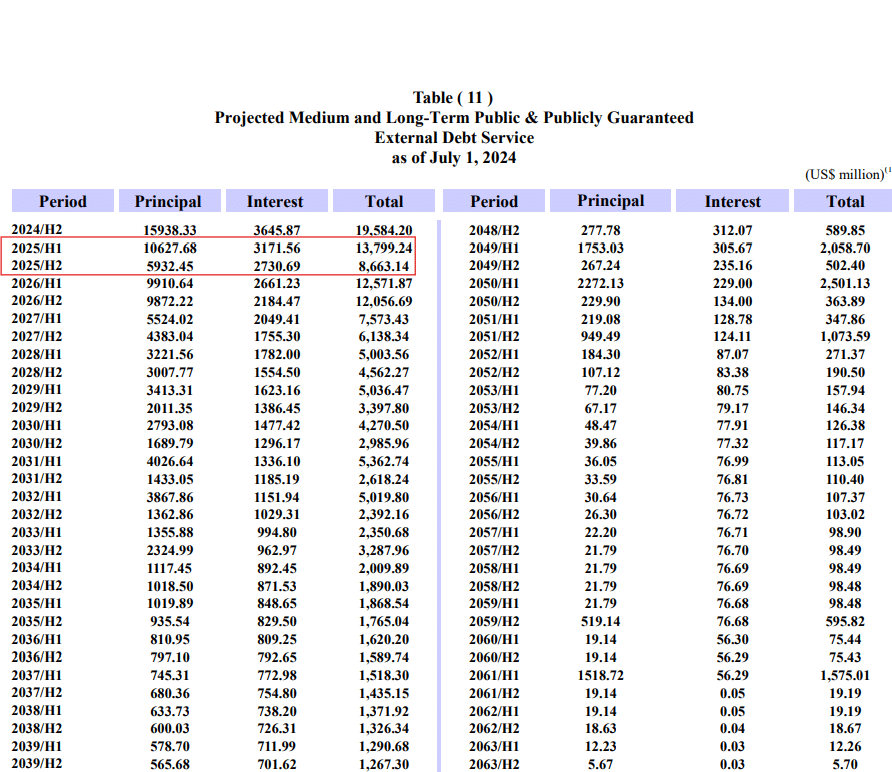Click principal value 1518.72 for 2061/H1
Image resolution: width=892 pixels, height=772 pixels.
(x=601, y=675)
